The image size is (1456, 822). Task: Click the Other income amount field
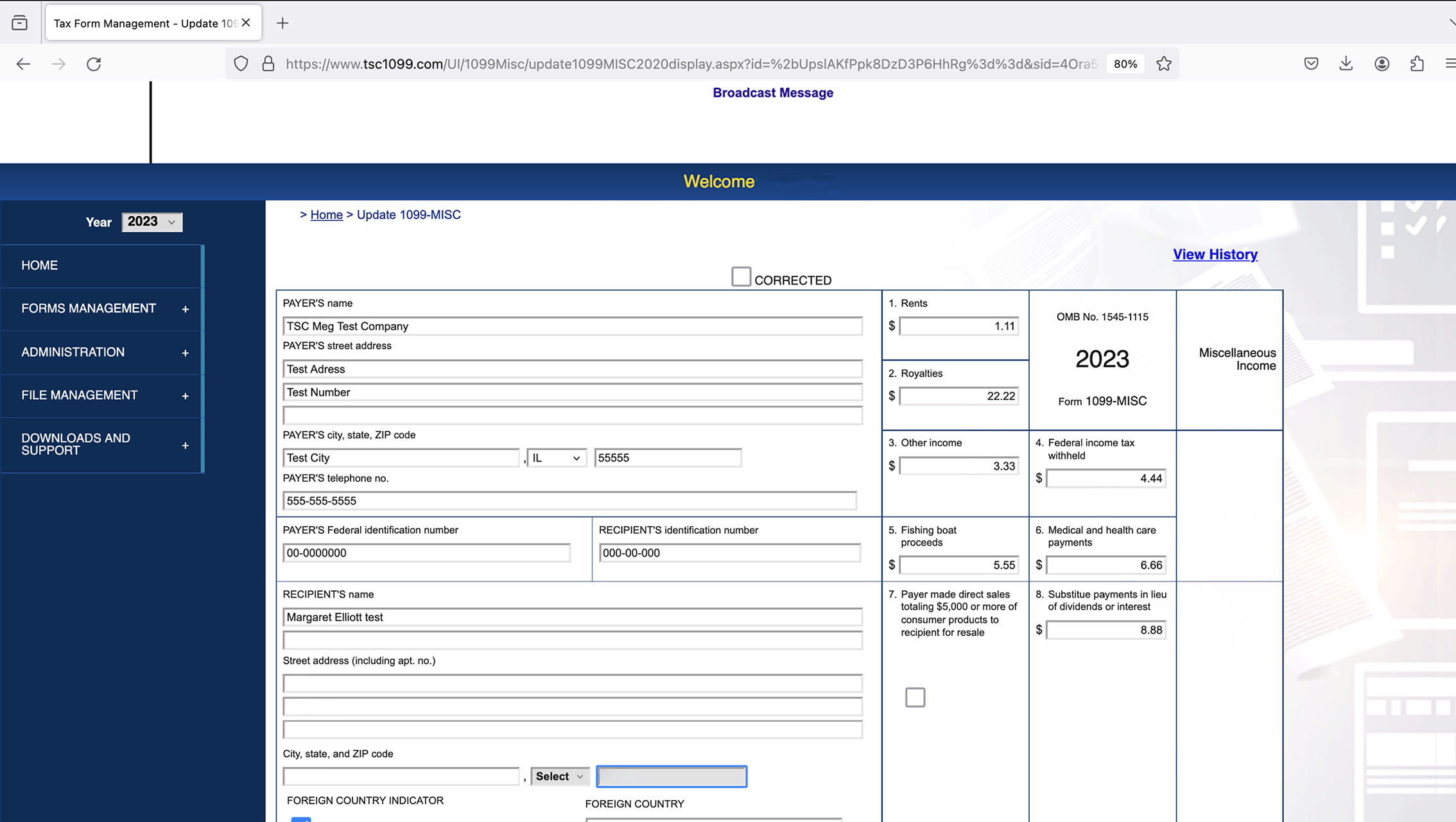tap(958, 466)
